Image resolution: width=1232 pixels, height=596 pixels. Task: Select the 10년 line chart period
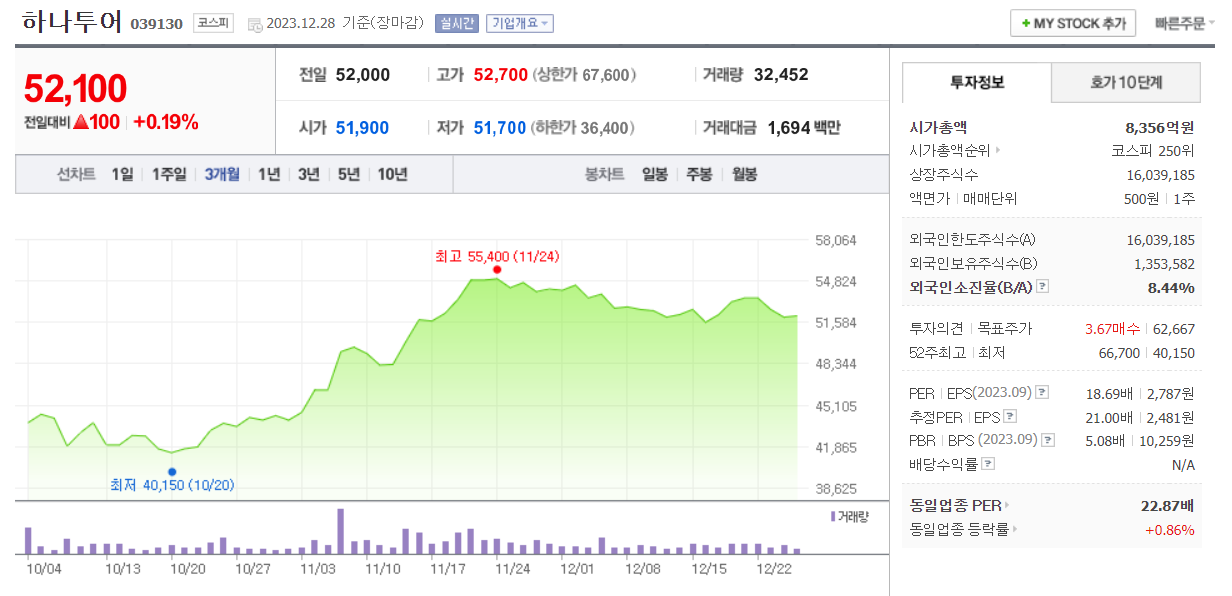[392, 174]
